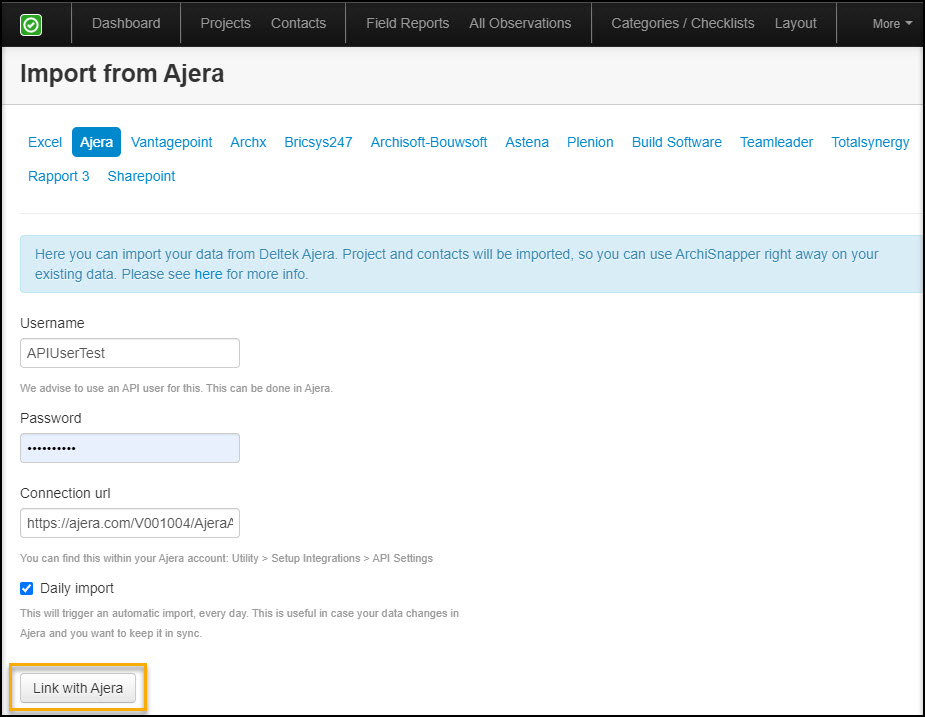925x717 pixels.
Task: Click the Username field with APIUserTest
Action: (x=130, y=353)
